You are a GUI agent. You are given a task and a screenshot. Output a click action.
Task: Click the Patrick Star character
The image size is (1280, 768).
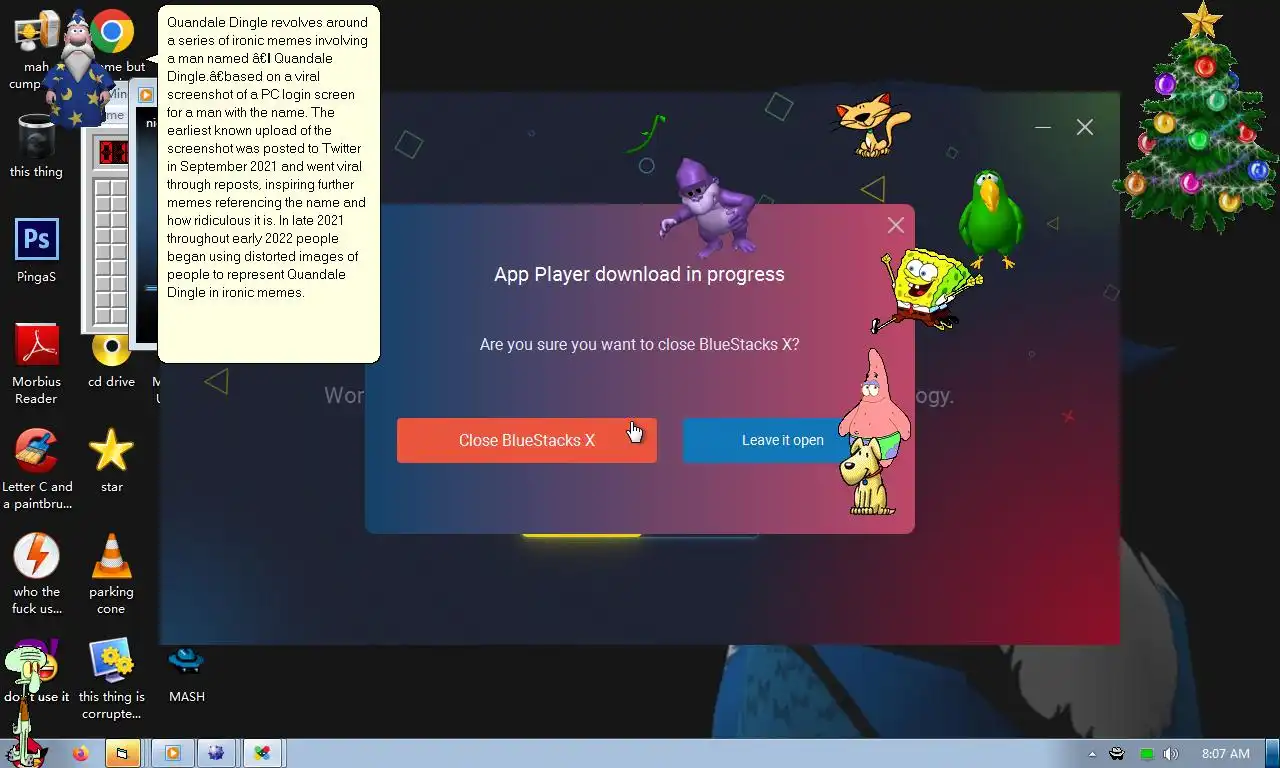874,405
